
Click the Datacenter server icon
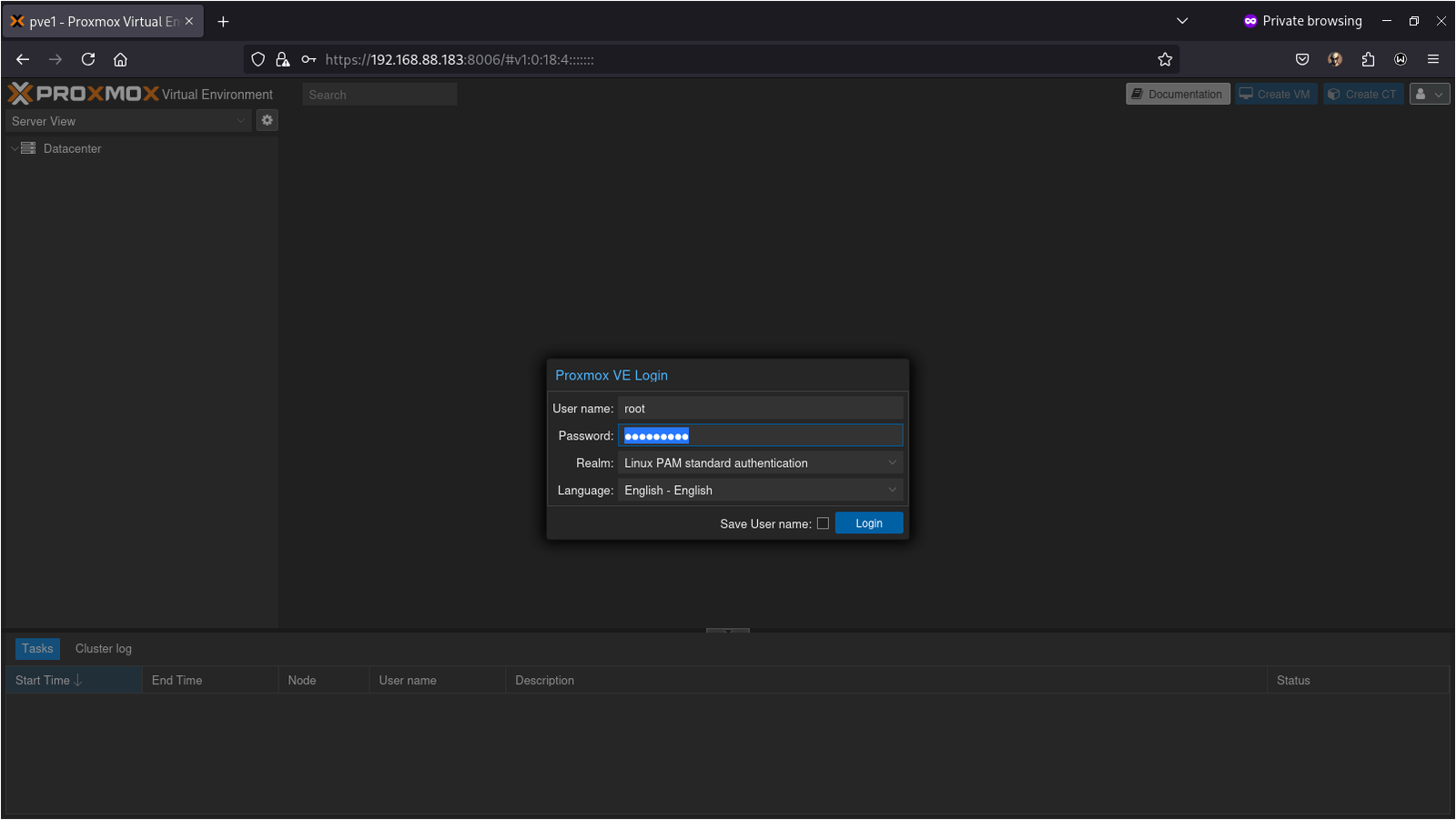28,148
